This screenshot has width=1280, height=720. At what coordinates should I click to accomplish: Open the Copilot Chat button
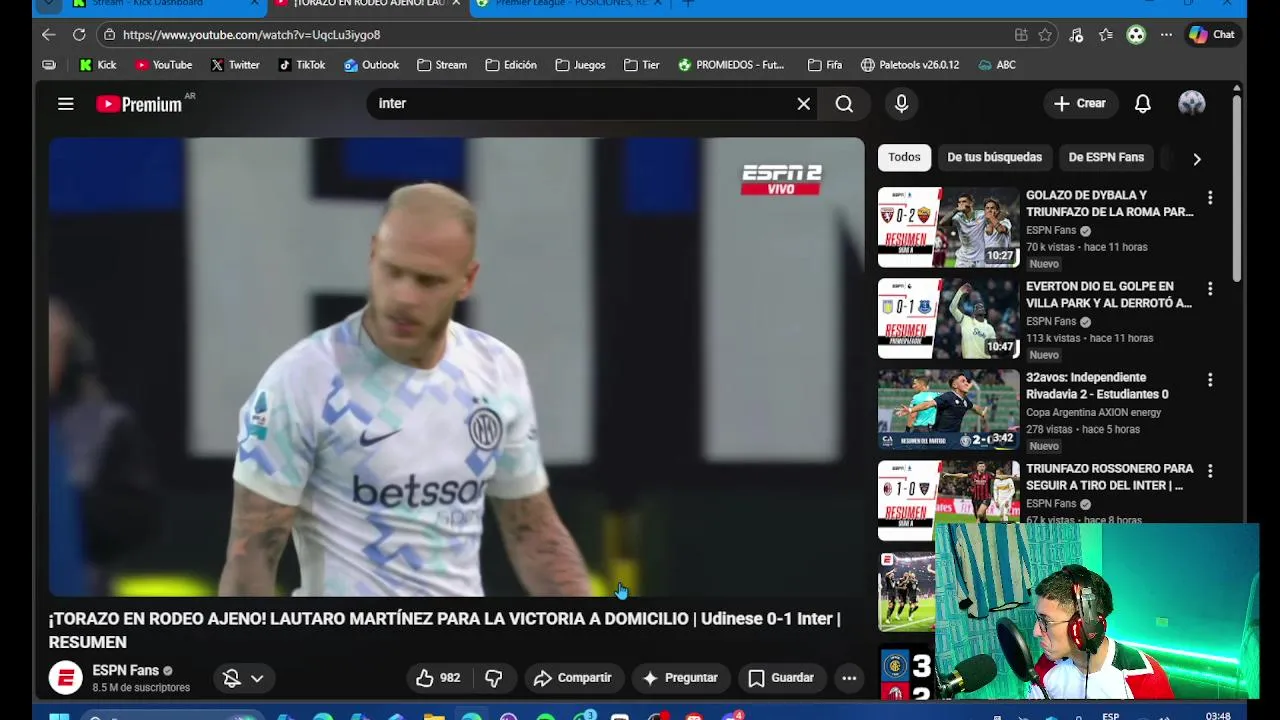[x=1211, y=35]
